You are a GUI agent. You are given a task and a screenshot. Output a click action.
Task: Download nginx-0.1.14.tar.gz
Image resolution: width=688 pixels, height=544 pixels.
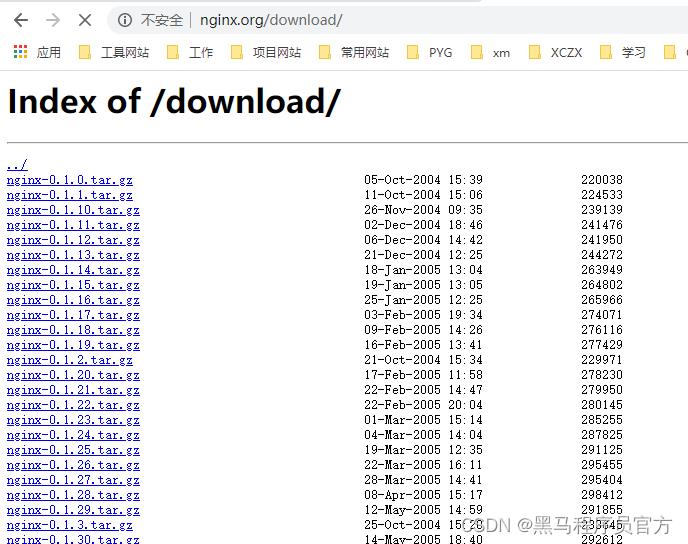point(73,270)
